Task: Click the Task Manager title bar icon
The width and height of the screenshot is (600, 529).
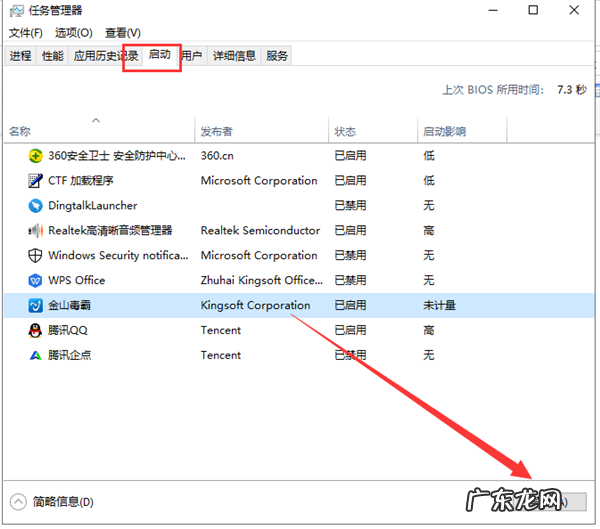Action: [16, 11]
